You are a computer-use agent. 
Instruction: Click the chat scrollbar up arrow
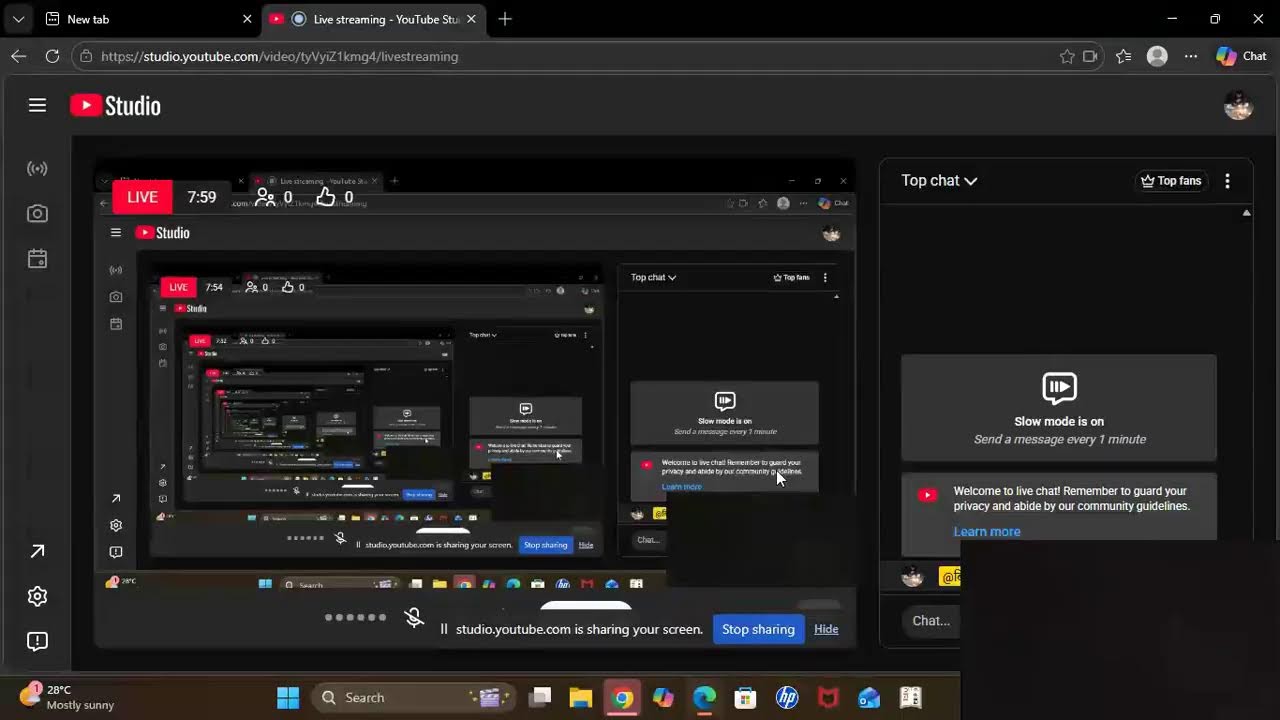pyautogui.click(x=1246, y=213)
